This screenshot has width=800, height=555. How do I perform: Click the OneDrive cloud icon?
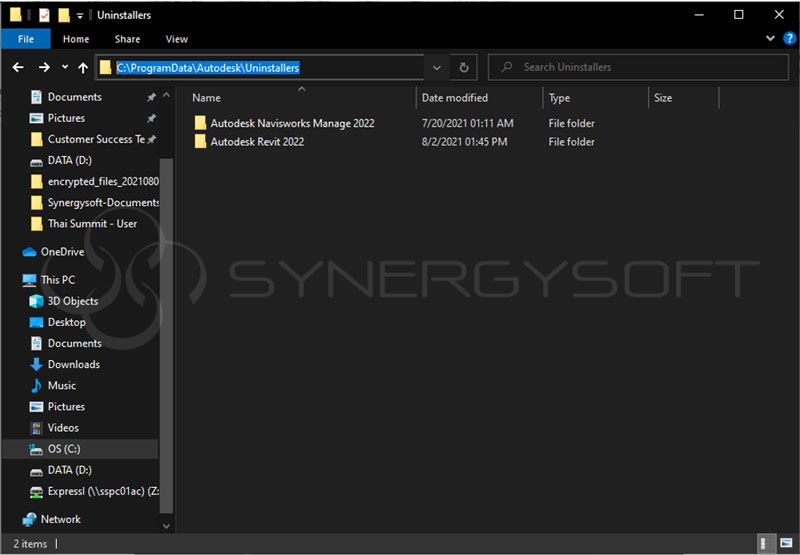[30, 252]
